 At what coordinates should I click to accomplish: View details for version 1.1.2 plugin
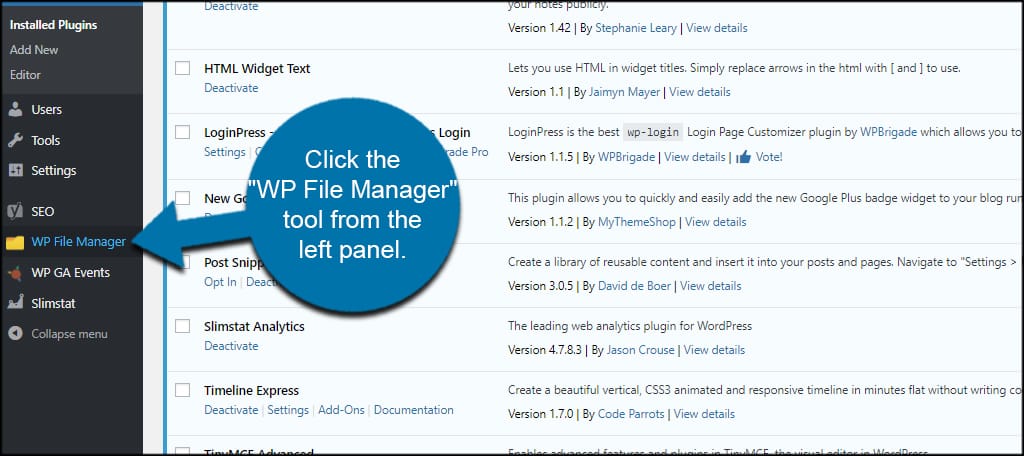[716, 221]
